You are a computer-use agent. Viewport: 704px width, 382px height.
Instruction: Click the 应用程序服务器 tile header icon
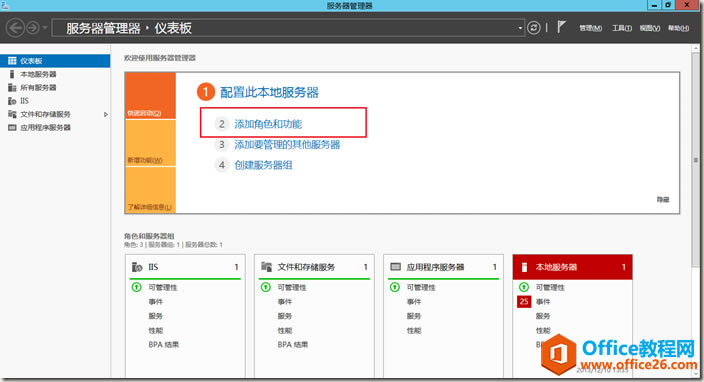coord(395,267)
